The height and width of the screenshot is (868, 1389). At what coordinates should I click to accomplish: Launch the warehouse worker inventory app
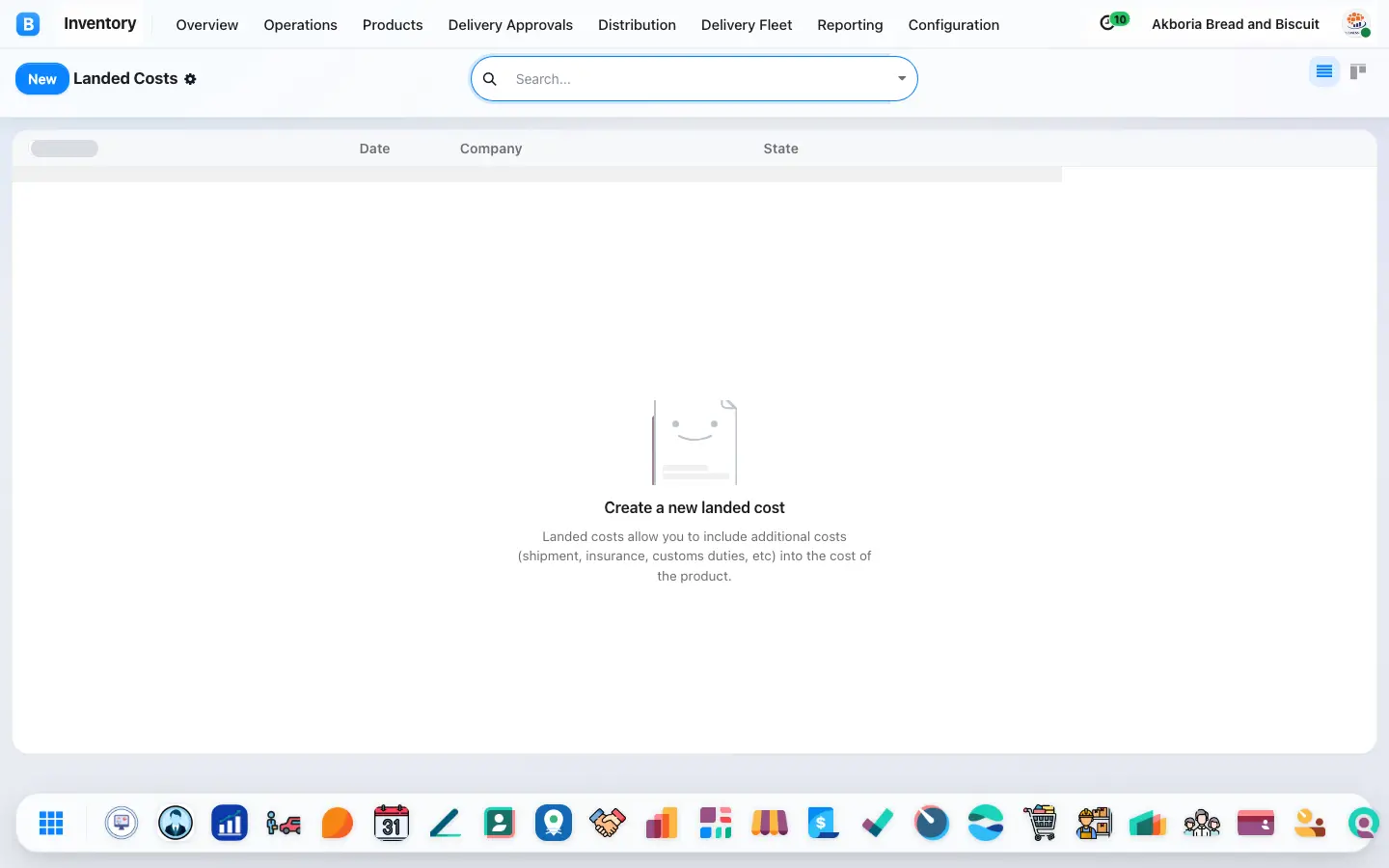pos(1094,823)
